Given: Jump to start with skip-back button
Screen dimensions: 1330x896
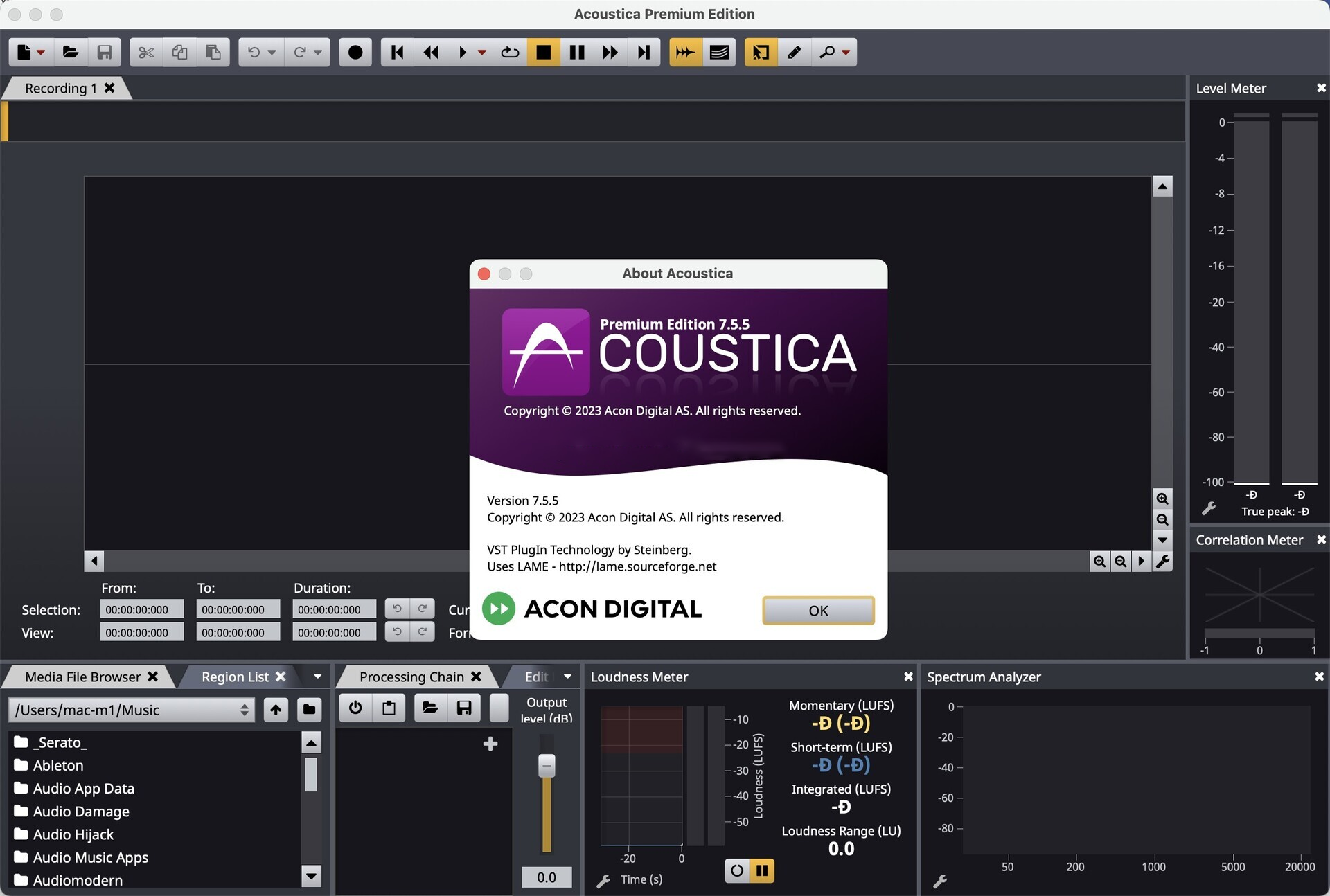Looking at the screenshot, I should pos(397,52).
